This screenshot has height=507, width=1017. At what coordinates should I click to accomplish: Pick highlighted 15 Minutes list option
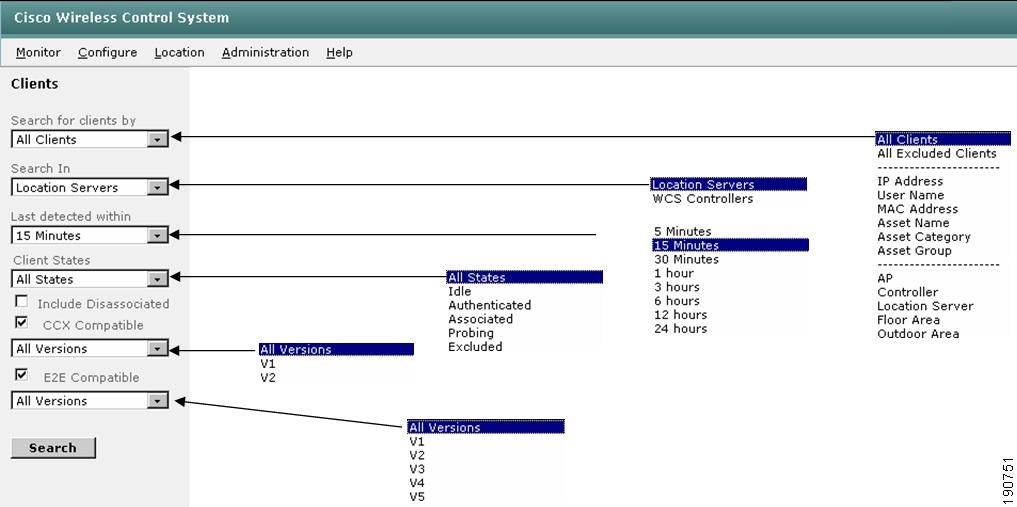click(730, 245)
